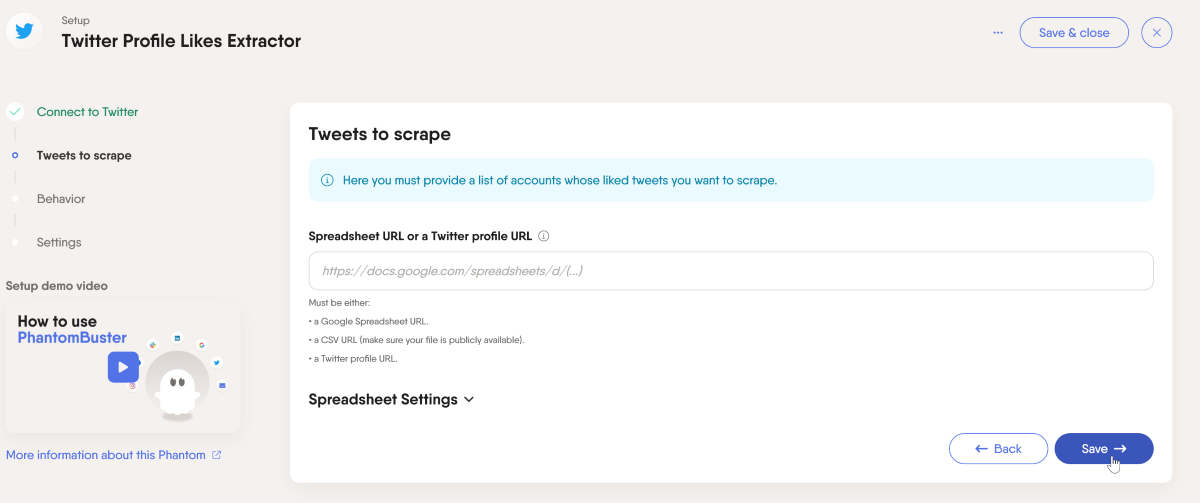Viewport: 1200px width, 503px height.
Task: Click the Back button
Action: click(998, 449)
